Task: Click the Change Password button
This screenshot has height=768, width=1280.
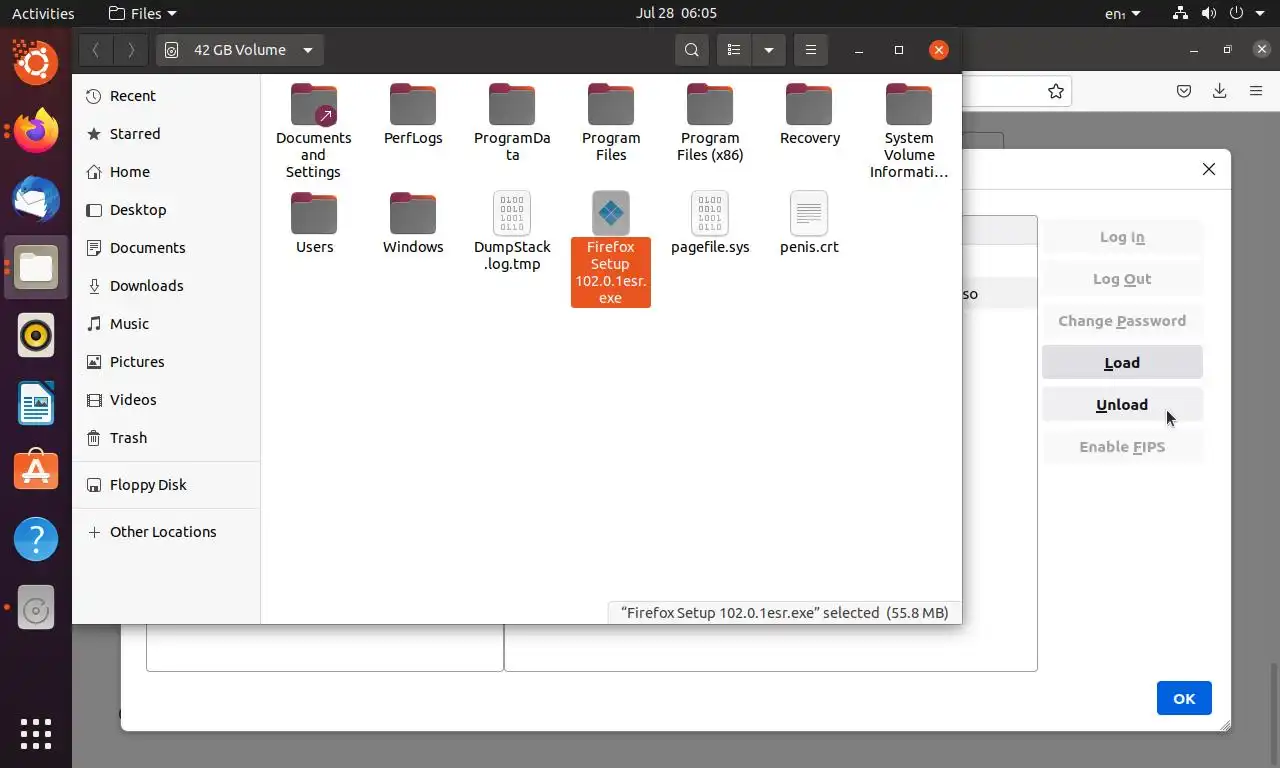Action: click(1122, 321)
